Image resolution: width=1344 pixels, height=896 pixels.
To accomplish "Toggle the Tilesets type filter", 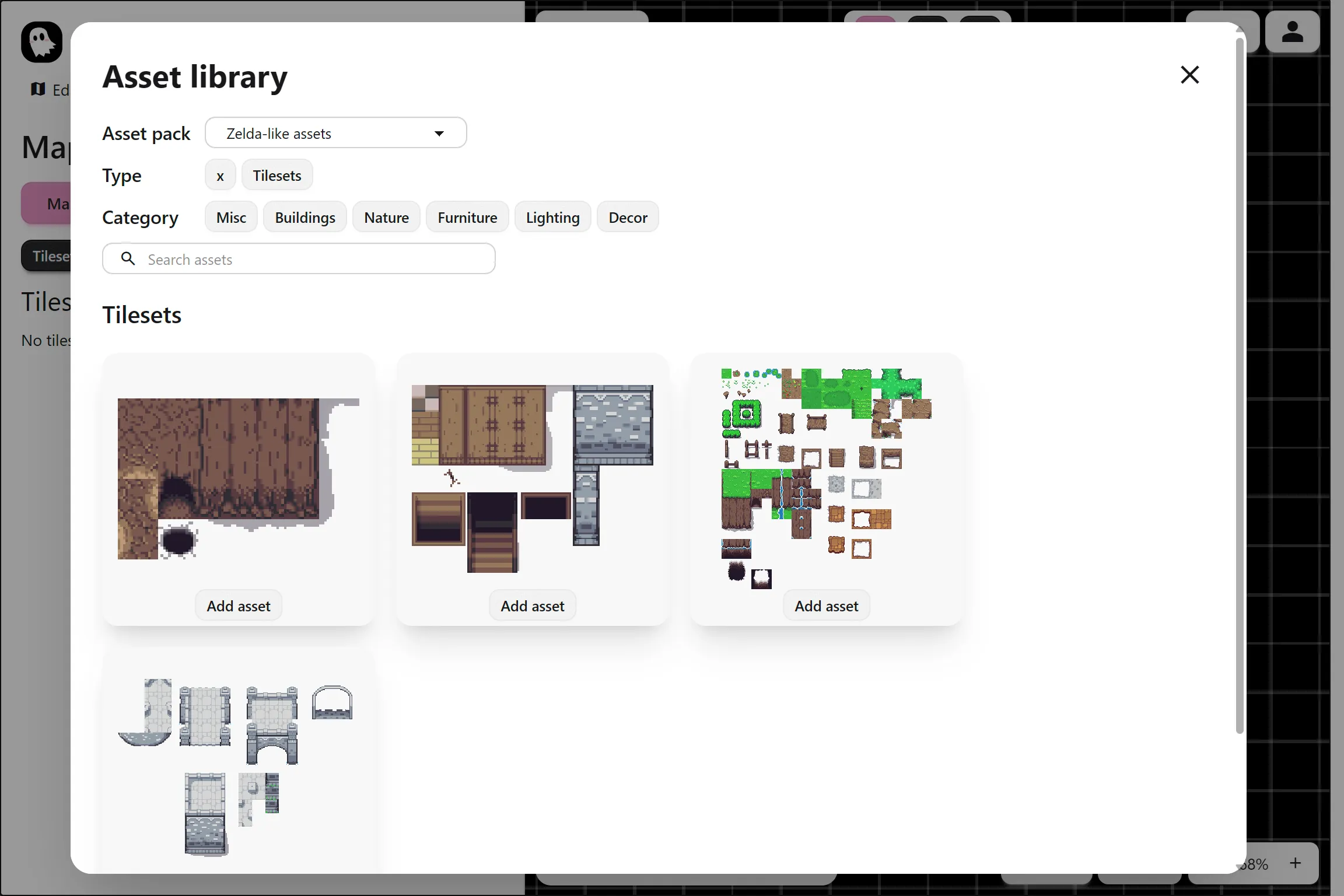I will tap(277, 176).
